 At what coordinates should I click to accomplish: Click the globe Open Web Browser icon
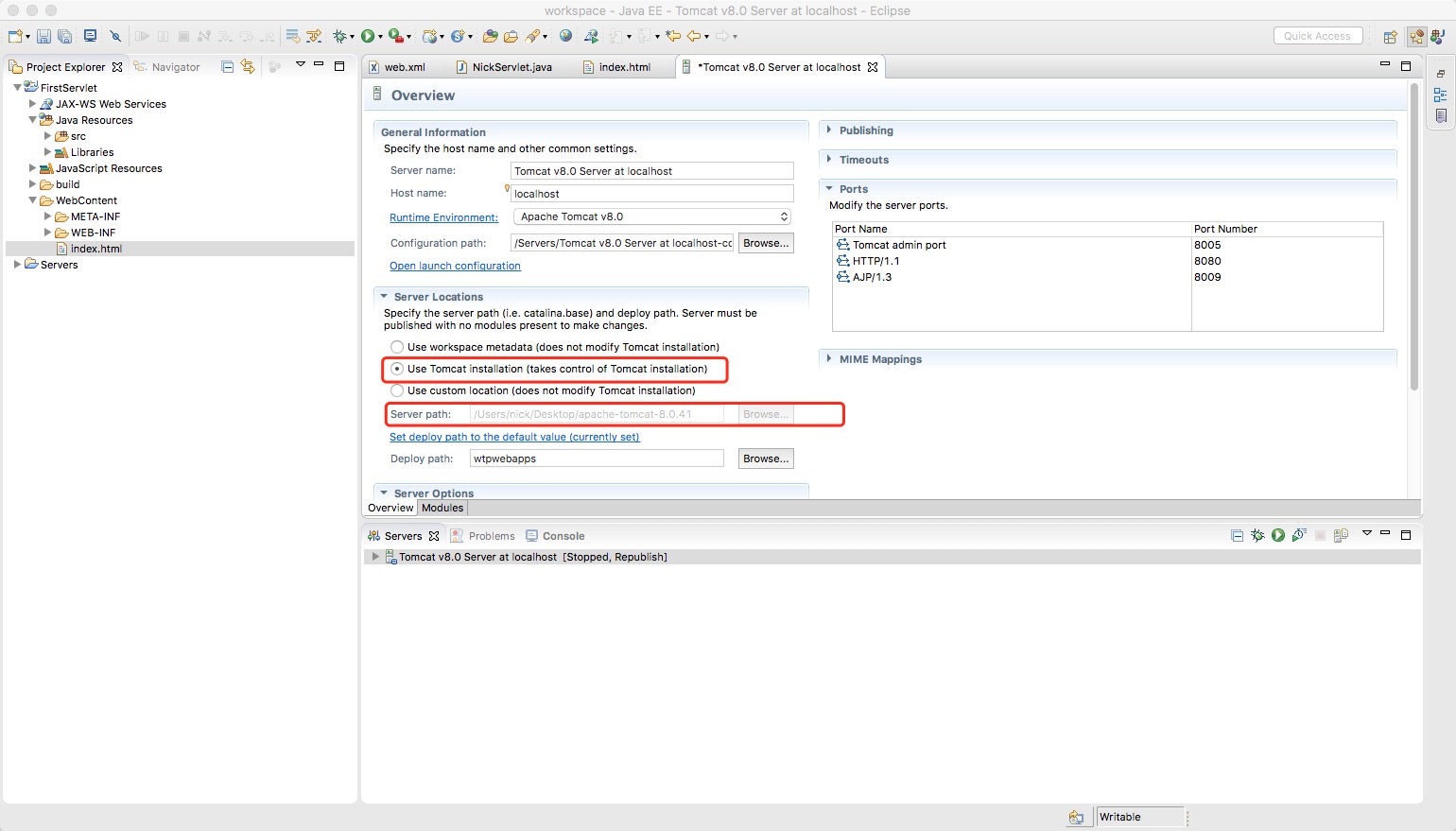[565, 36]
